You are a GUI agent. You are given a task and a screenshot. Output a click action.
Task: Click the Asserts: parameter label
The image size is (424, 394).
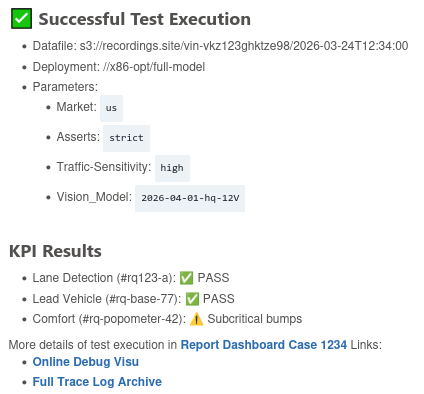78,137
